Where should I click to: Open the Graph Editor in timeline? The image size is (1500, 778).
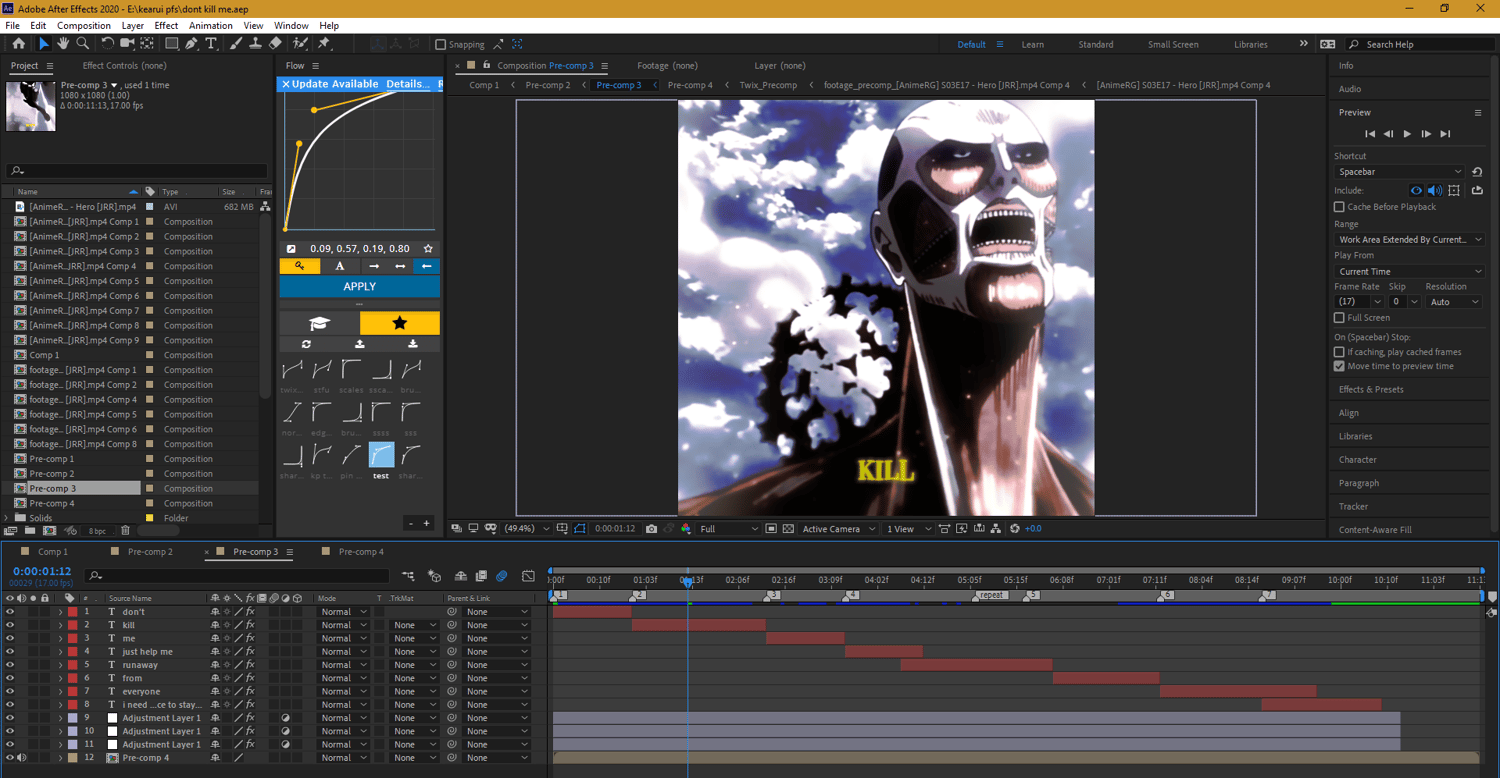(x=528, y=576)
